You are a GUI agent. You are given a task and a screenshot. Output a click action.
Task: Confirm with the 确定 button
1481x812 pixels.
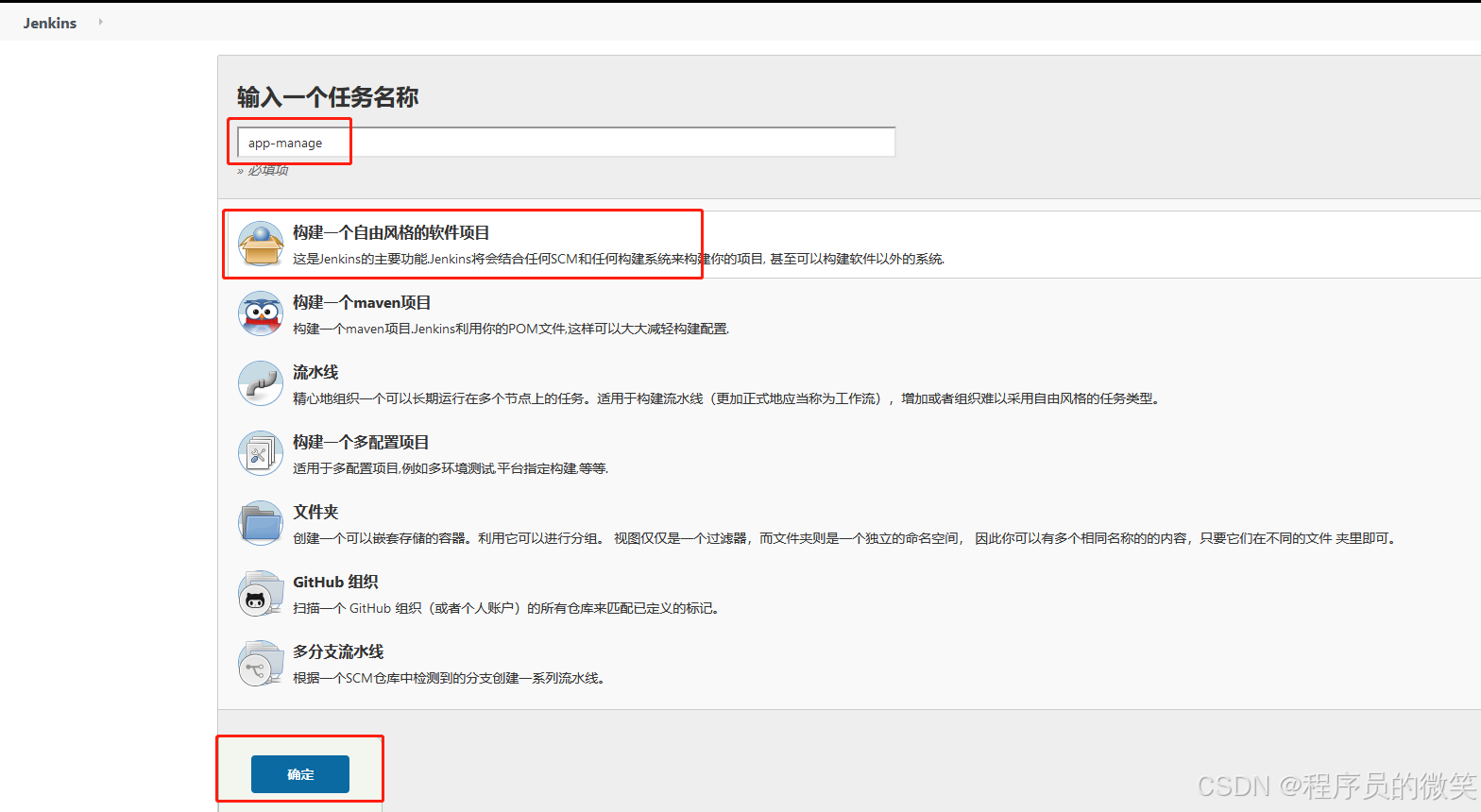click(x=300, y=774)
